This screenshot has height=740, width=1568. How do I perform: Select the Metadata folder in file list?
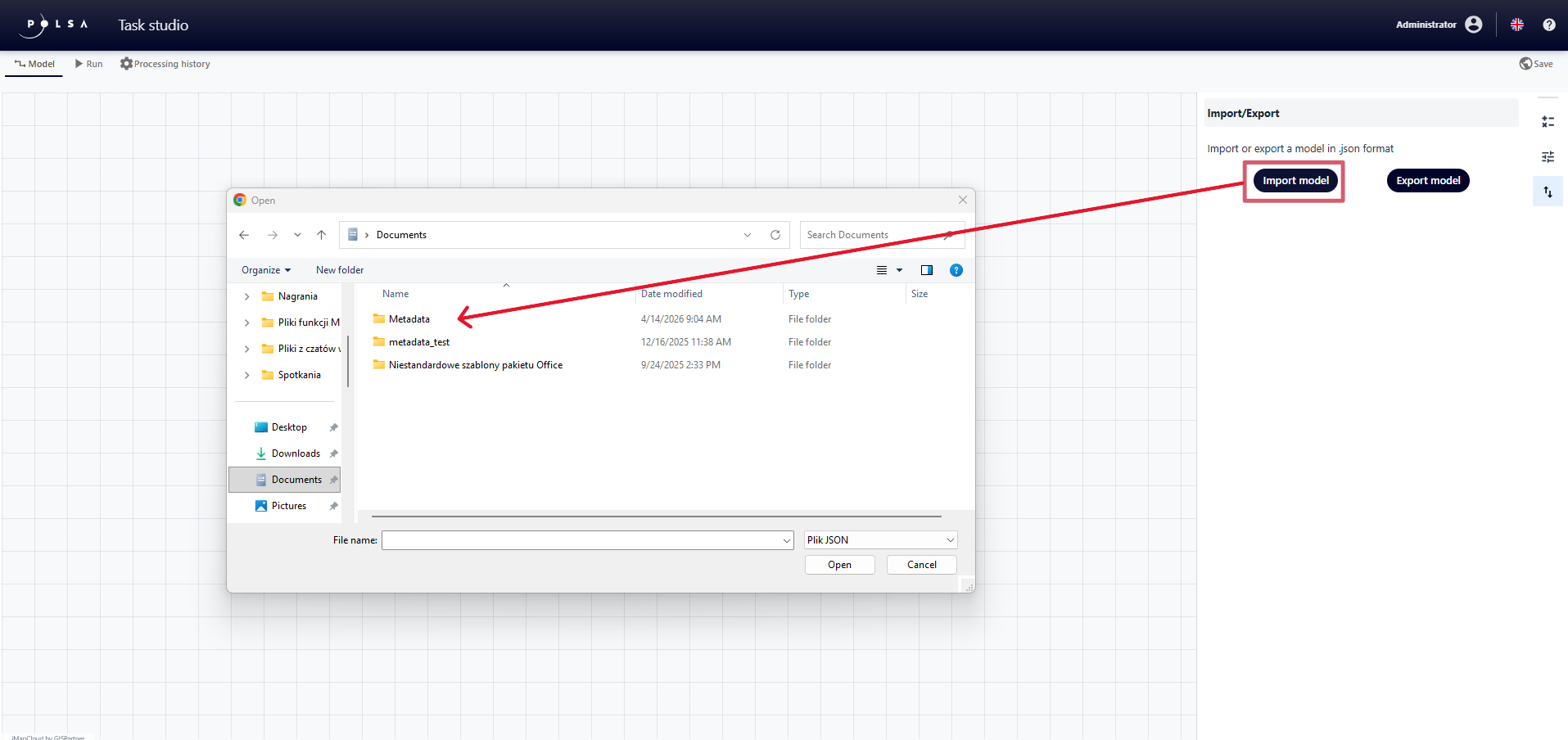click(409, 319)
